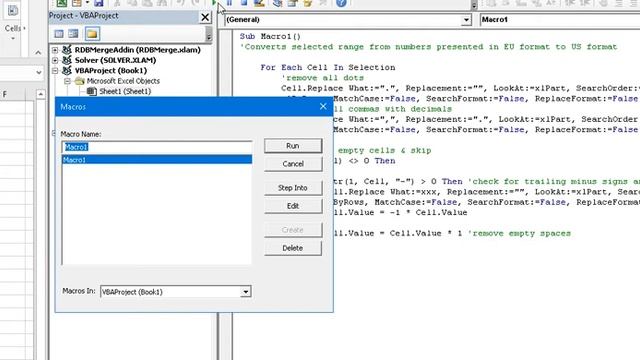
Task: Click the View Object icon in Project panel
Action: click(x=73, y=33)
